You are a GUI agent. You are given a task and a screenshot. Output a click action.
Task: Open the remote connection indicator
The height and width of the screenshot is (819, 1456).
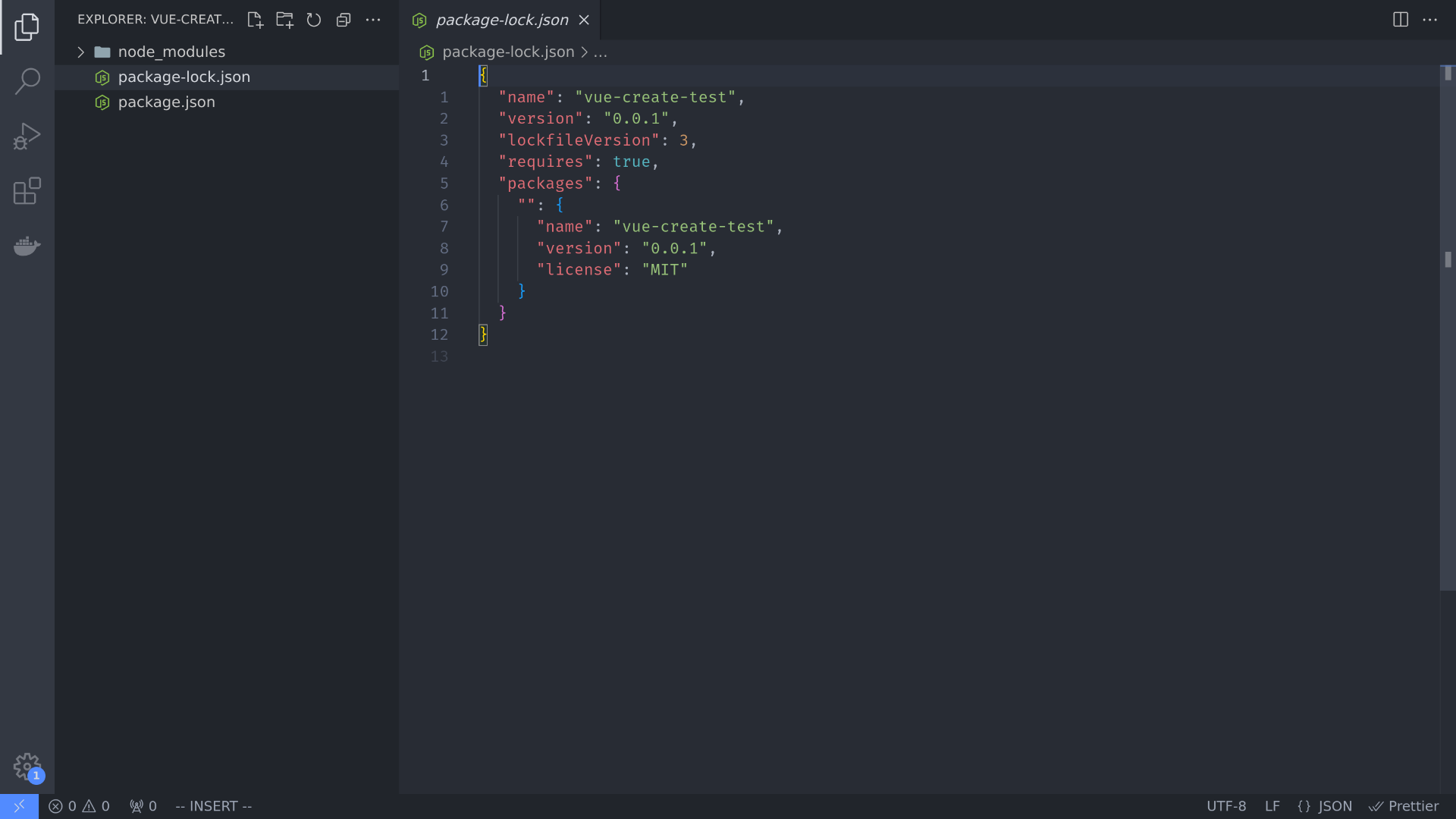[19, 806]
